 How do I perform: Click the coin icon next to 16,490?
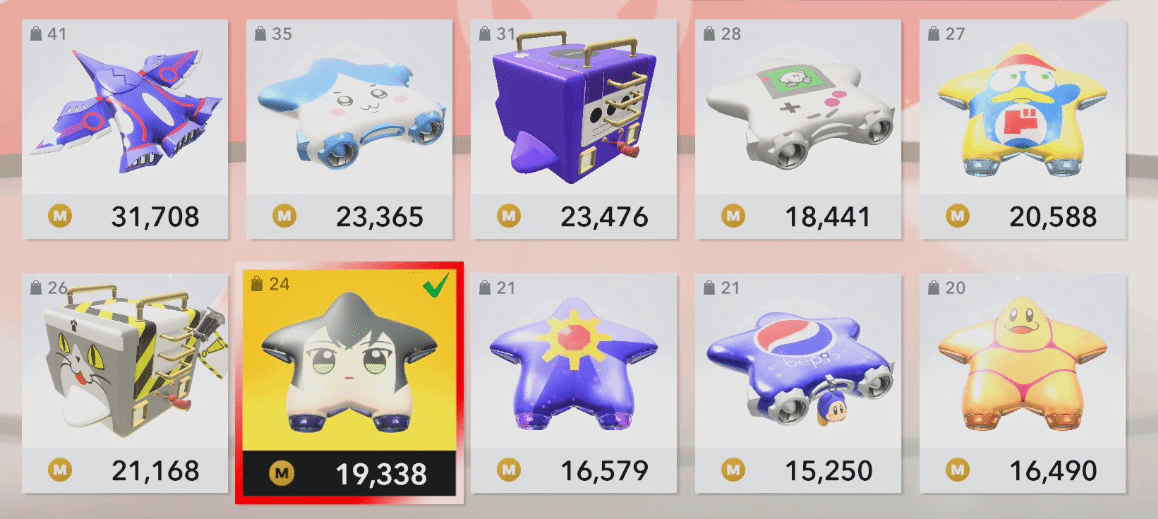tap(958, 470)
